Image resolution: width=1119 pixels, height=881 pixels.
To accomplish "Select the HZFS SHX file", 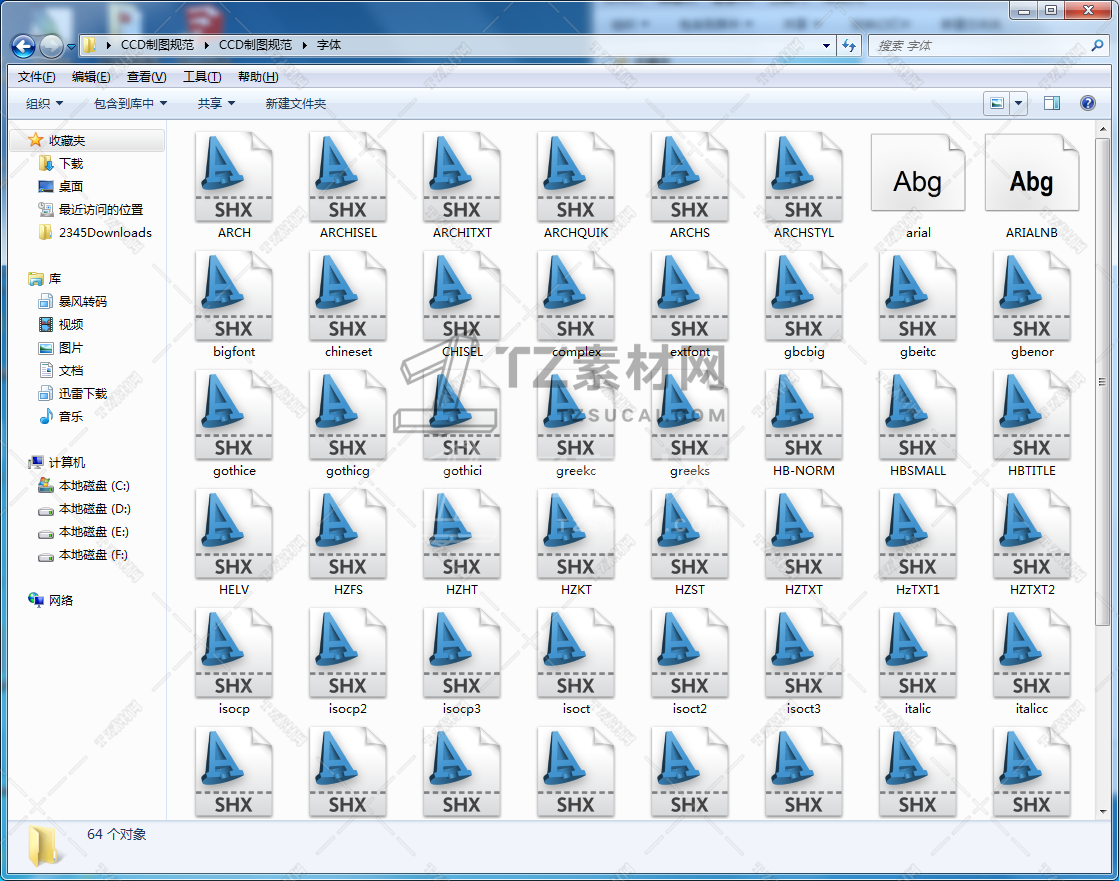I will (x=348, y=534).
